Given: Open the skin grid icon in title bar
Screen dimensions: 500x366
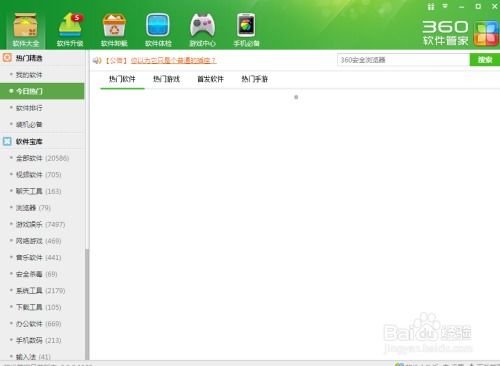Looking at the screenshot, I should (x=431, y=6).
